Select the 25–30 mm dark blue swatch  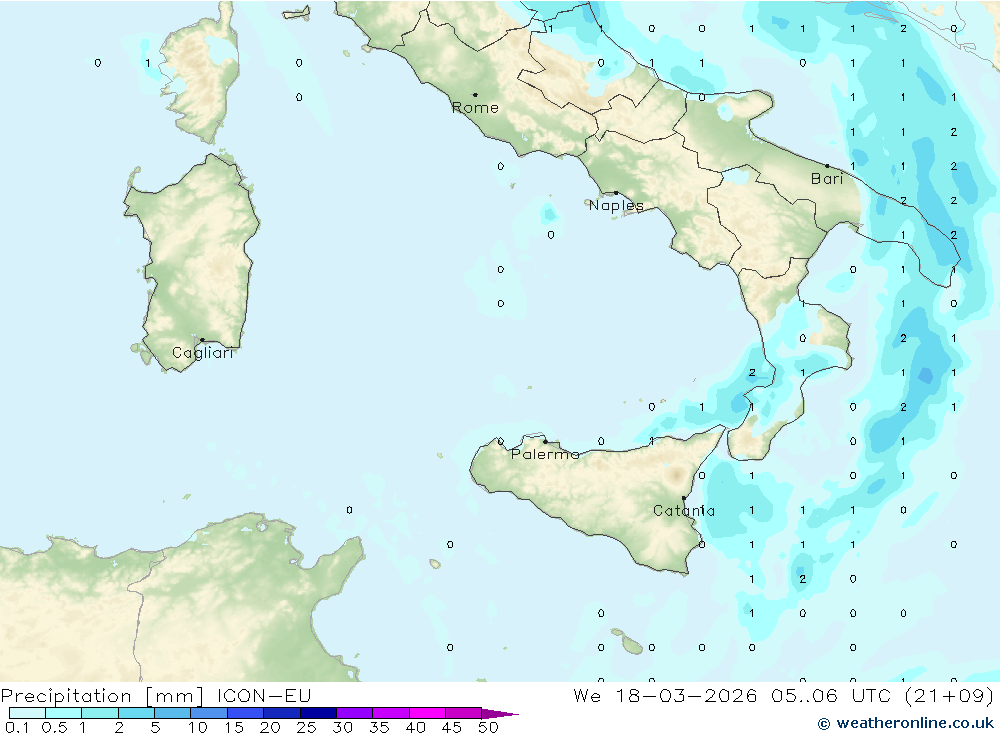[318, 713]
